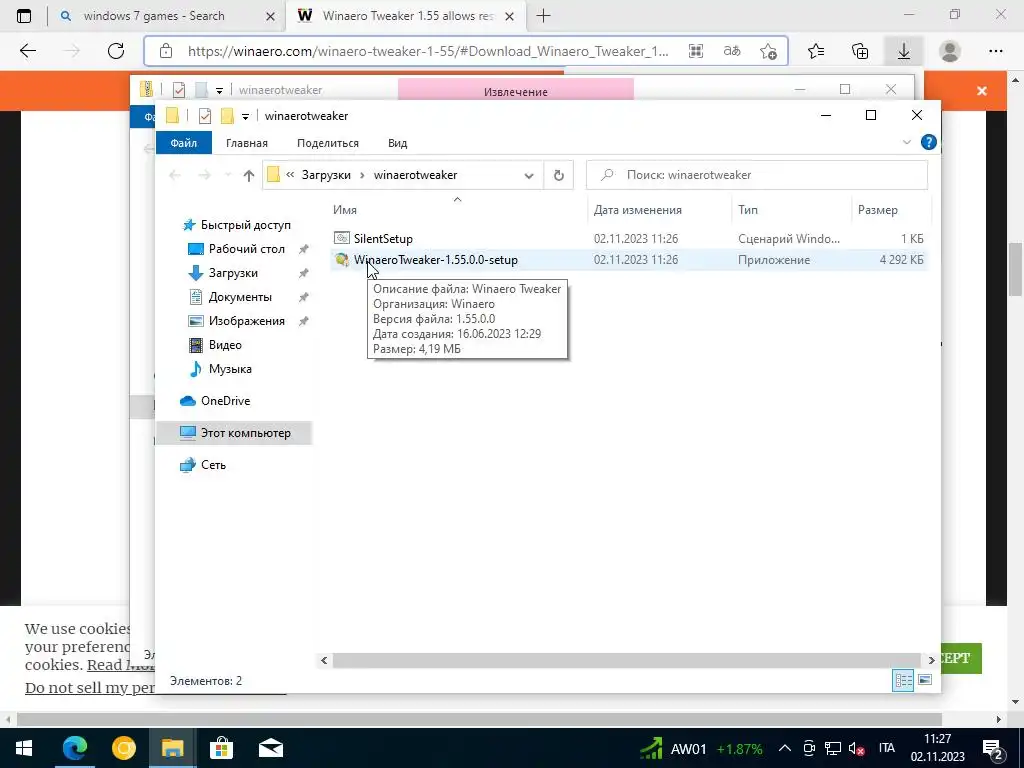This screenshot has width=1024, height=768.
Task: Open the Поделиться ribbon tab
Action: [328, 143]
